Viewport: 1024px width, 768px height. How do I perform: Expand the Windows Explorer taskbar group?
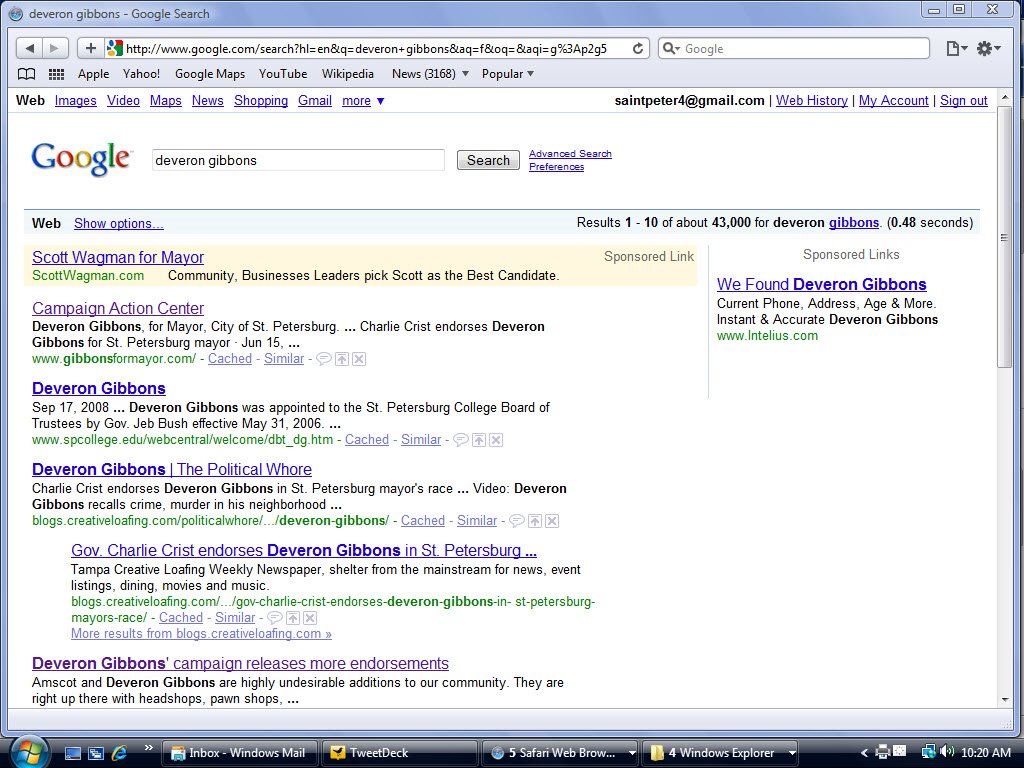(x=792, y=753)
